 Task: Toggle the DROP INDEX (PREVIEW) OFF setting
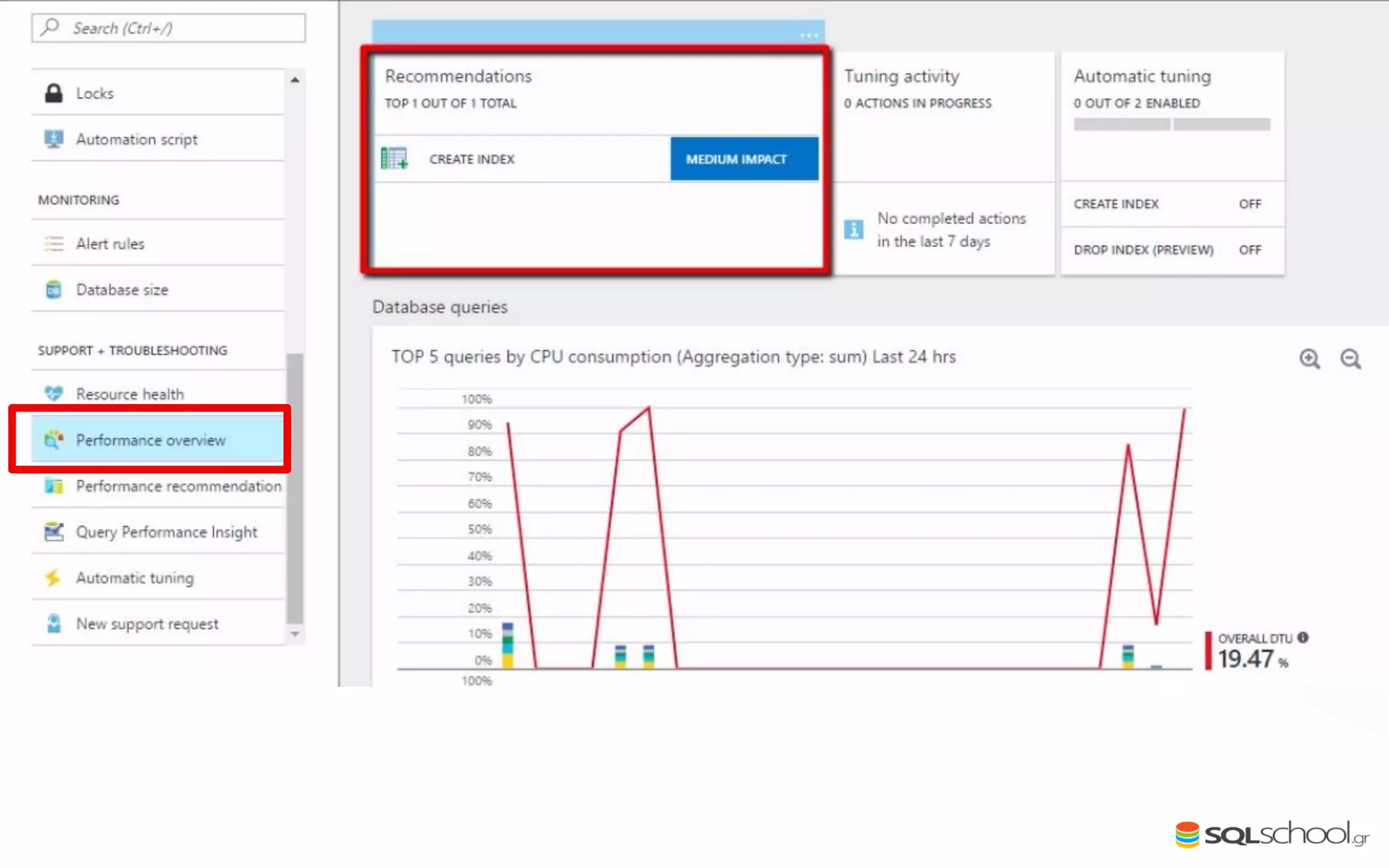click(1249, 250)
